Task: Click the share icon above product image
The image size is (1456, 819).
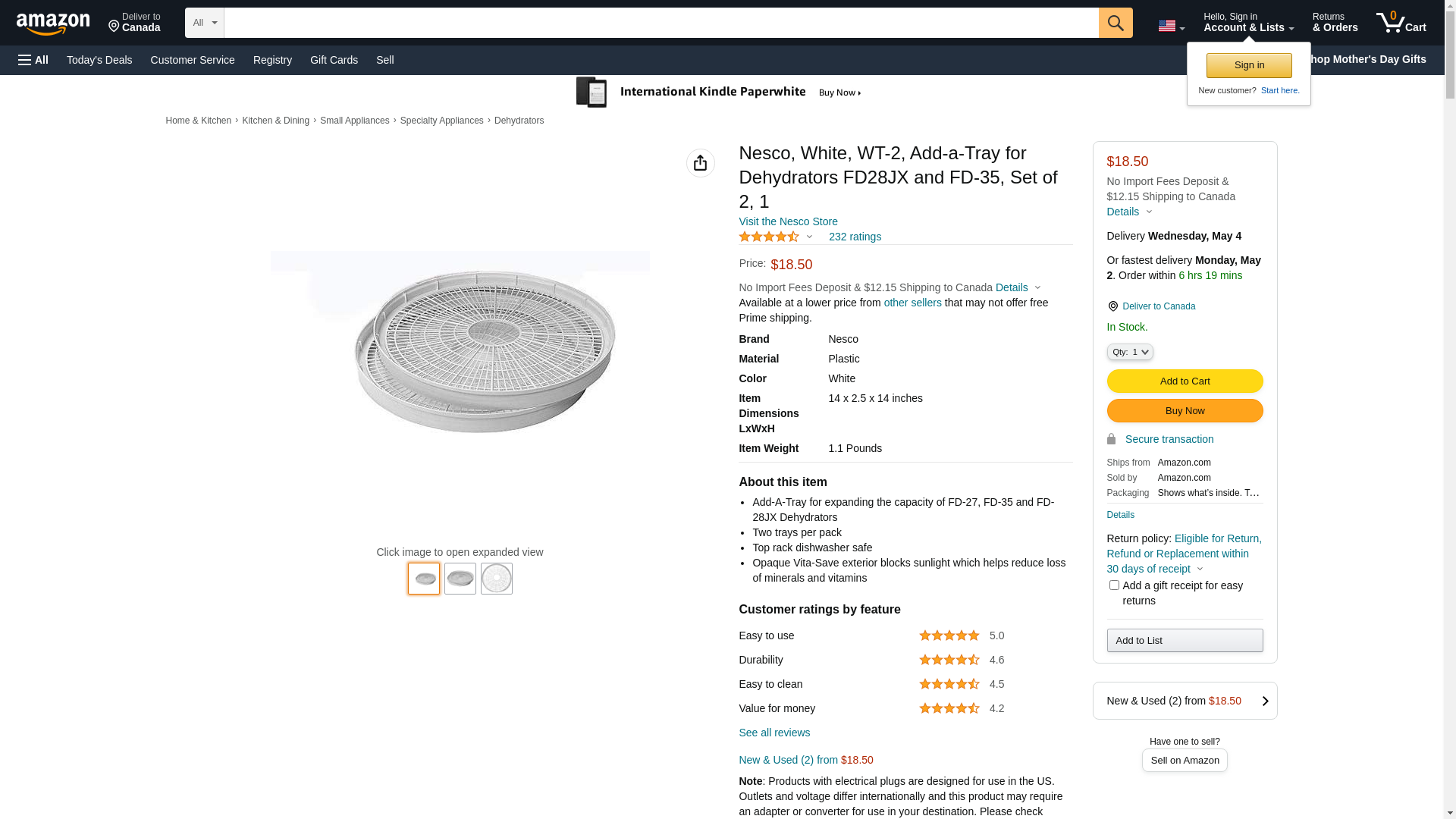Action: (700, 163)
